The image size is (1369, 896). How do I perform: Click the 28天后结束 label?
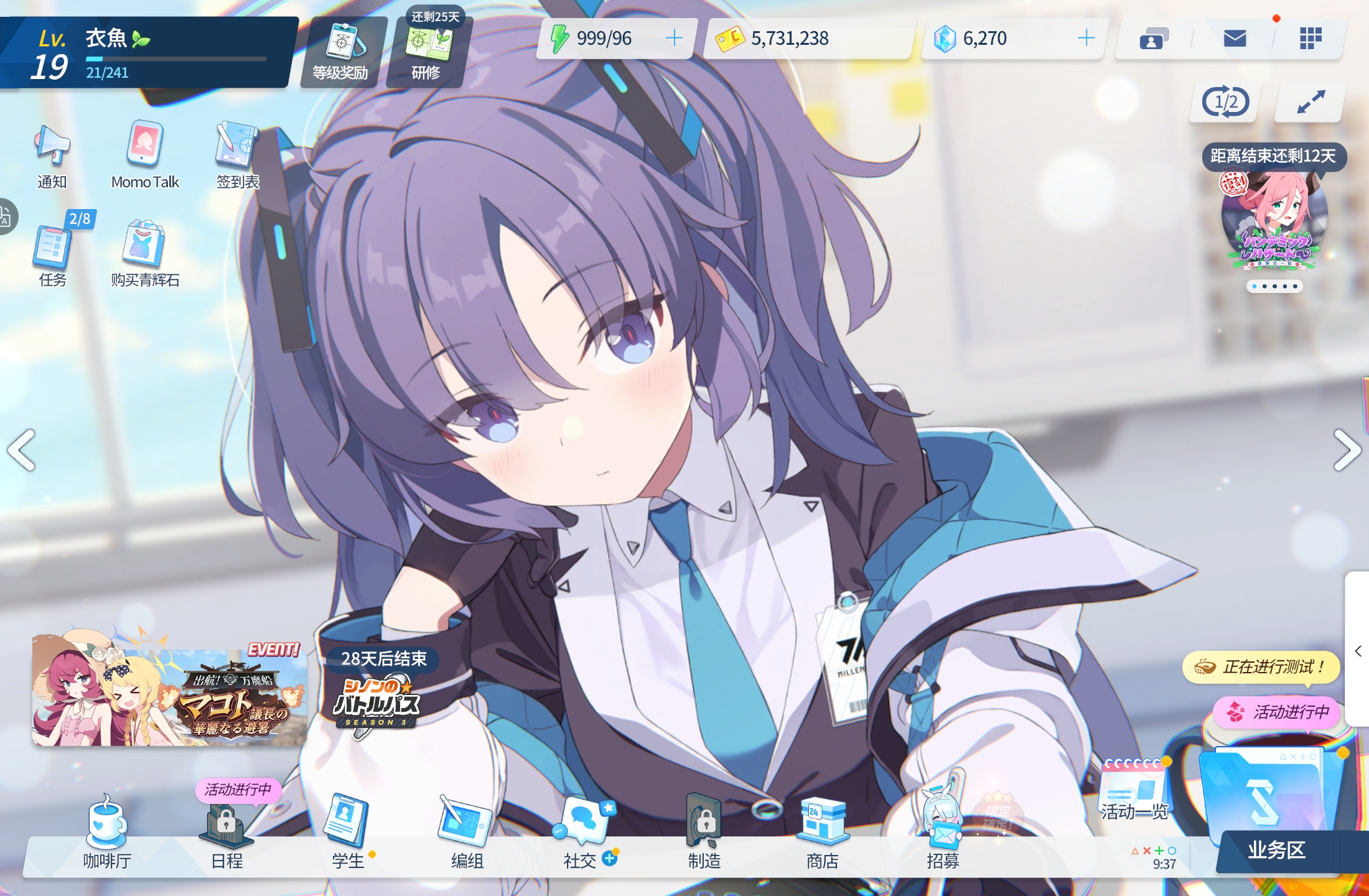click(x=384, y=658)
